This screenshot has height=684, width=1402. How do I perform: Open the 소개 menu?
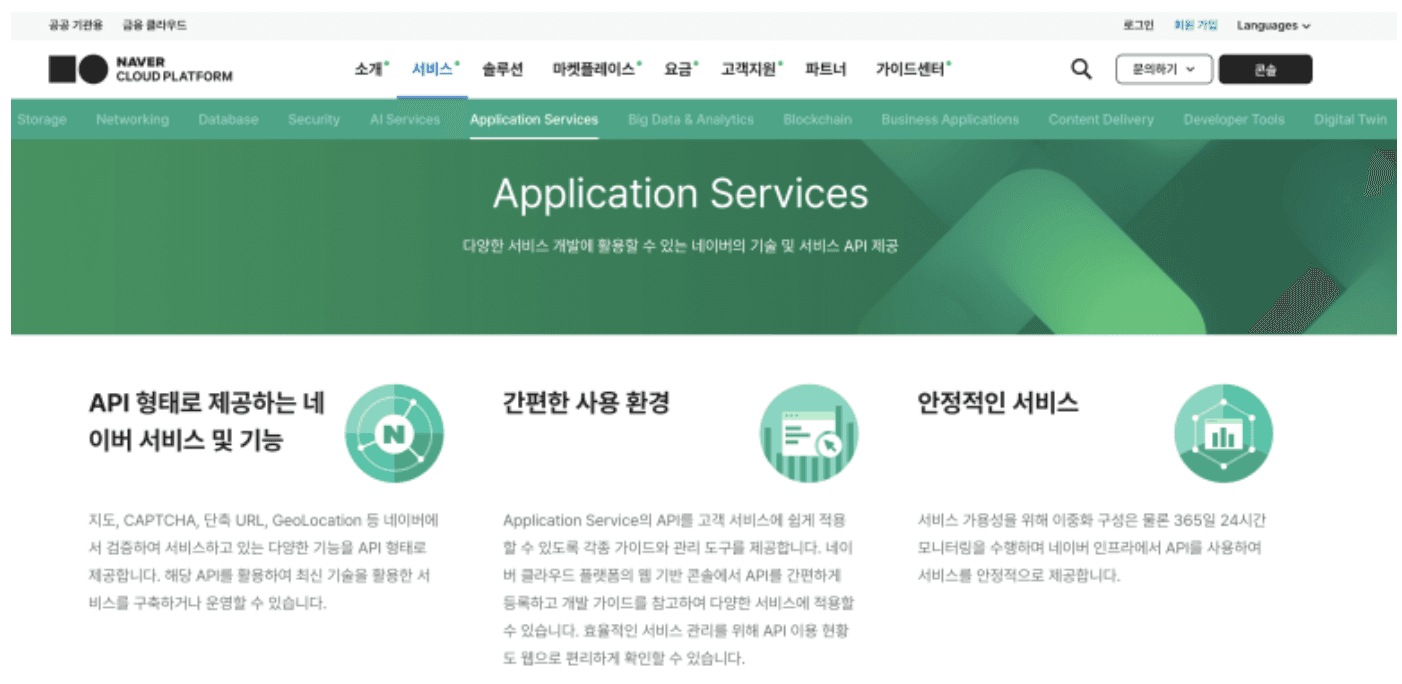click(x=371, y=69)
